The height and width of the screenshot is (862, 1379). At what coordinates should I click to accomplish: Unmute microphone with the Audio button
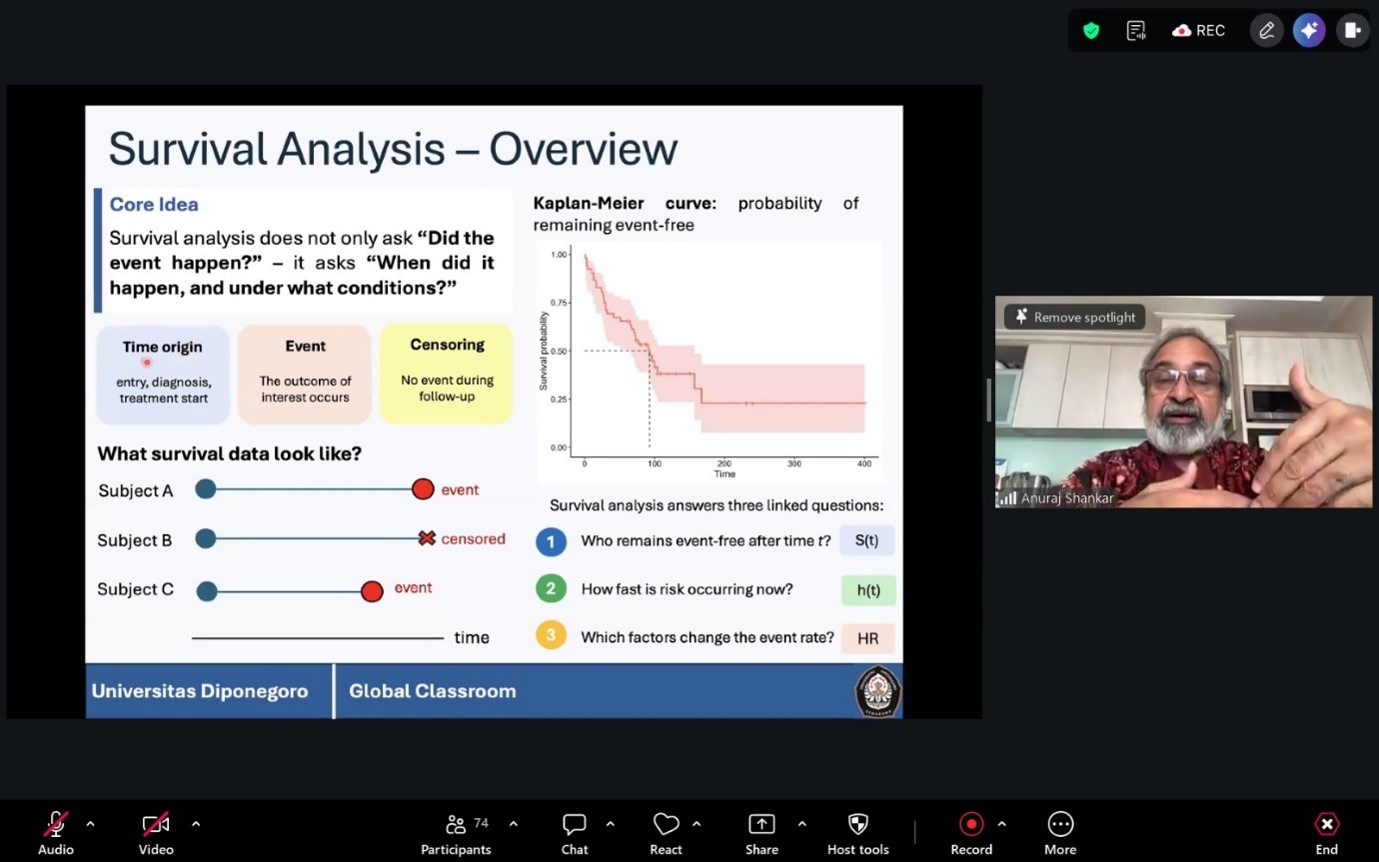click(x=56, y=832)
